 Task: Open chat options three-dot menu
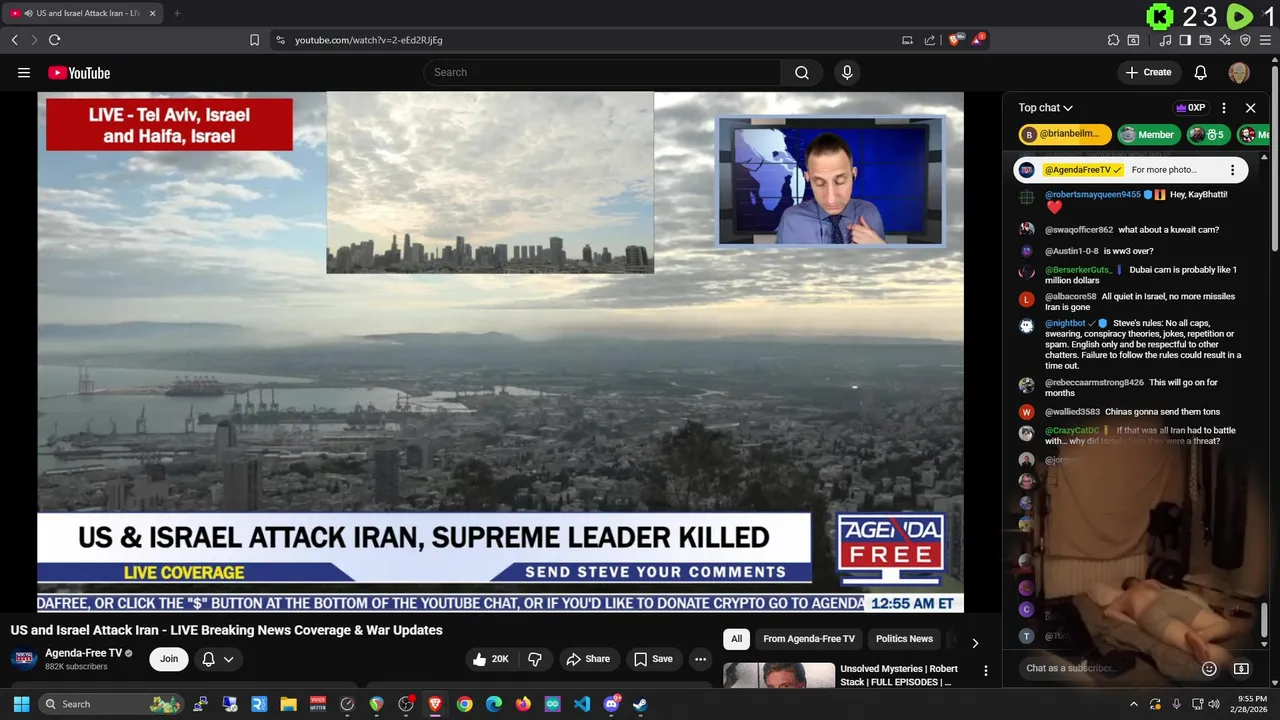pyautogui.click(x=1224, y=108)
